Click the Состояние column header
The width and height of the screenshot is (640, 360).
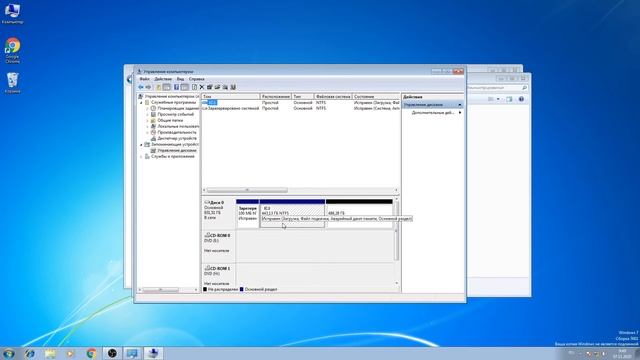(376, 97)
